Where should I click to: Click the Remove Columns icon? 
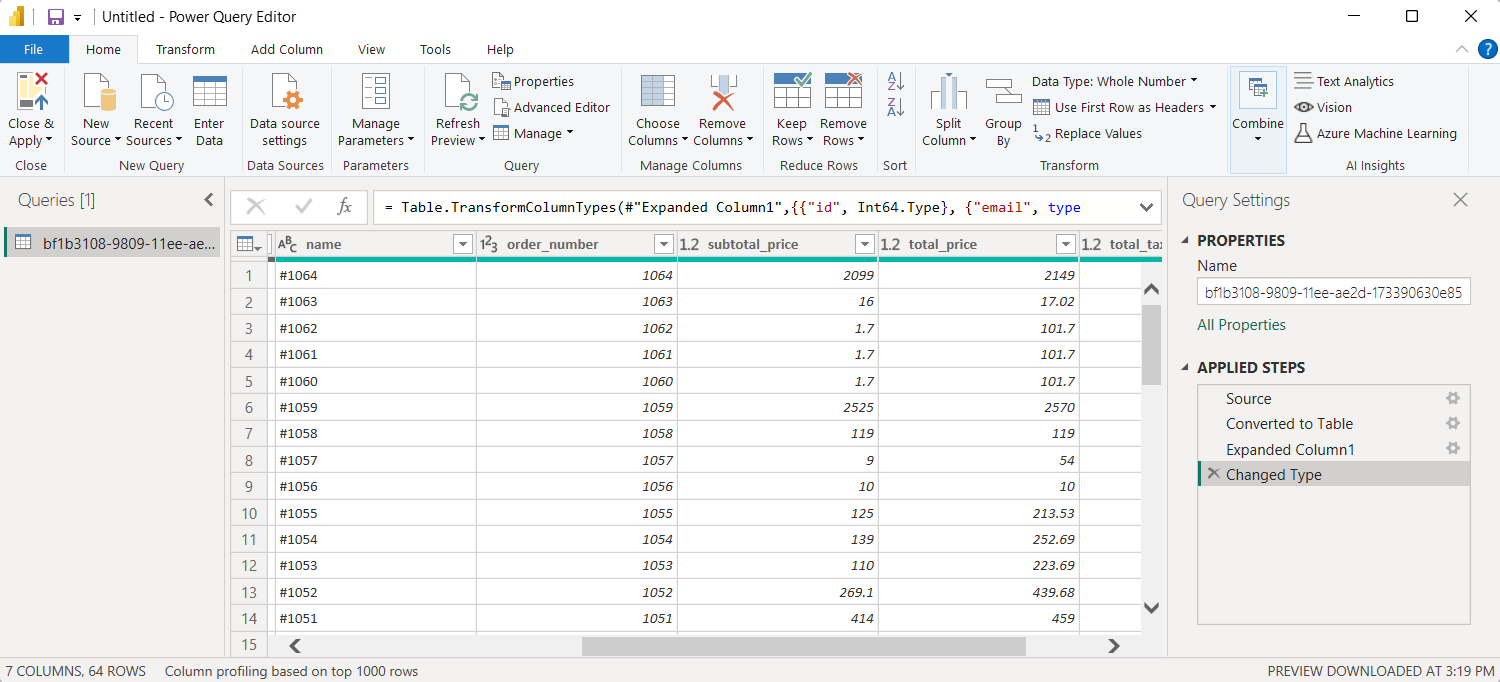pyautogui.click(x=722, y=92)
